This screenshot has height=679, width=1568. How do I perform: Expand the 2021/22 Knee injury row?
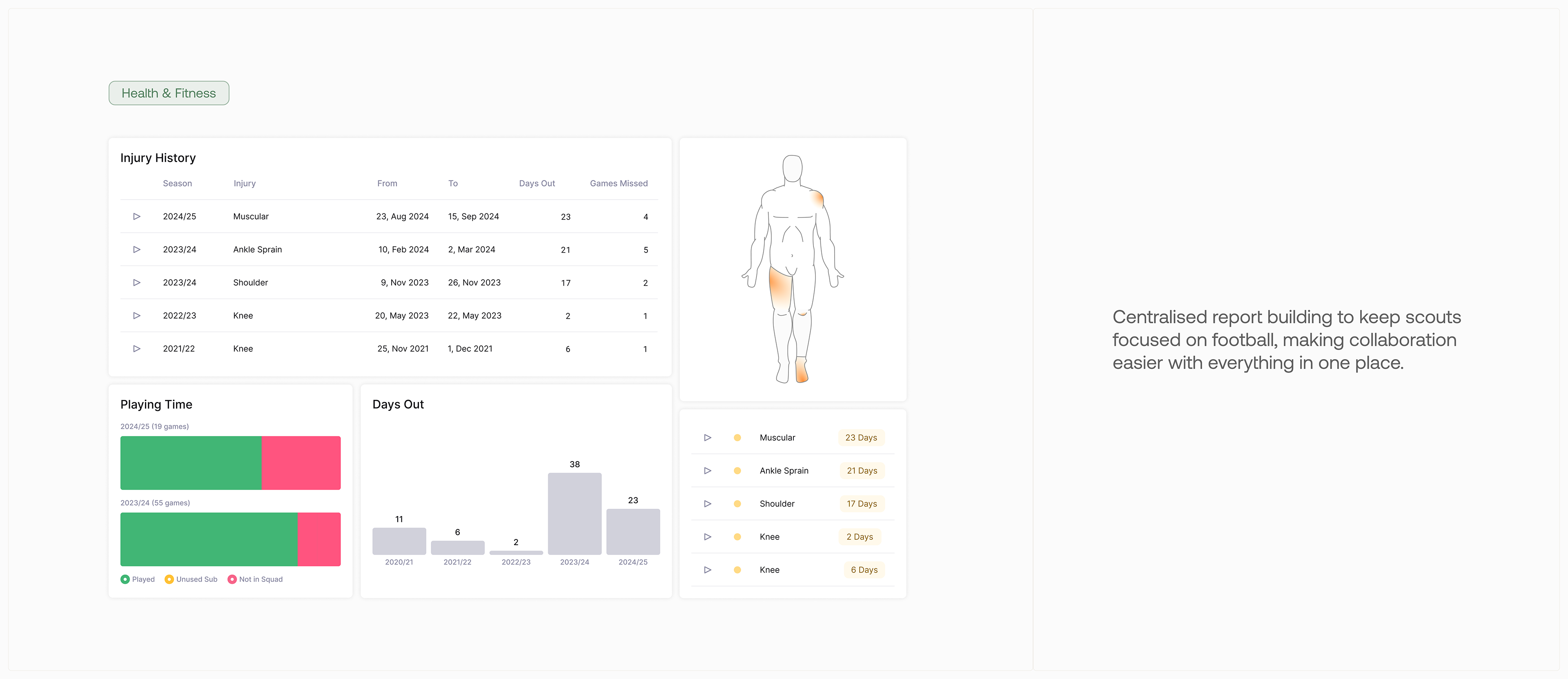[137, 348]
